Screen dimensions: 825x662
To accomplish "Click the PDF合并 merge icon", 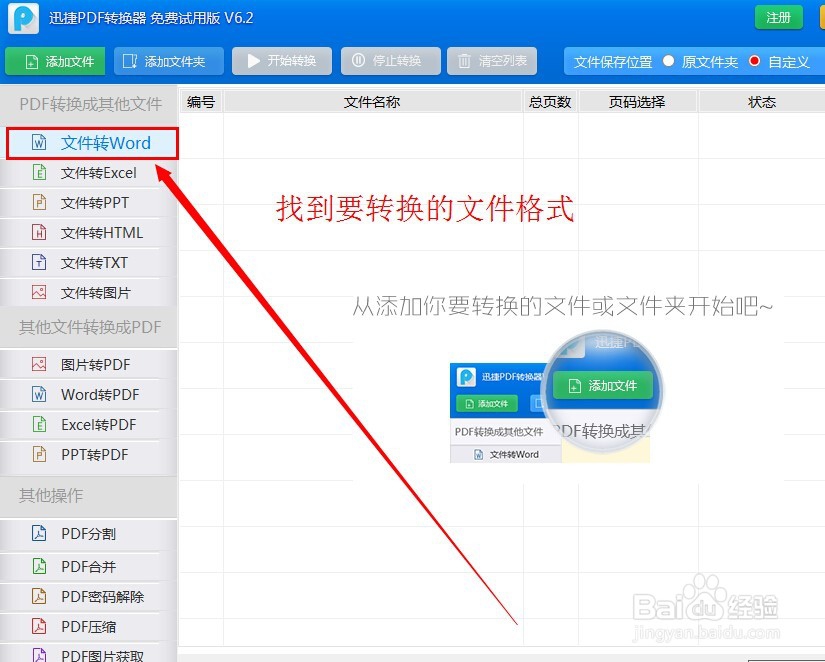I will tap(39, 566).
